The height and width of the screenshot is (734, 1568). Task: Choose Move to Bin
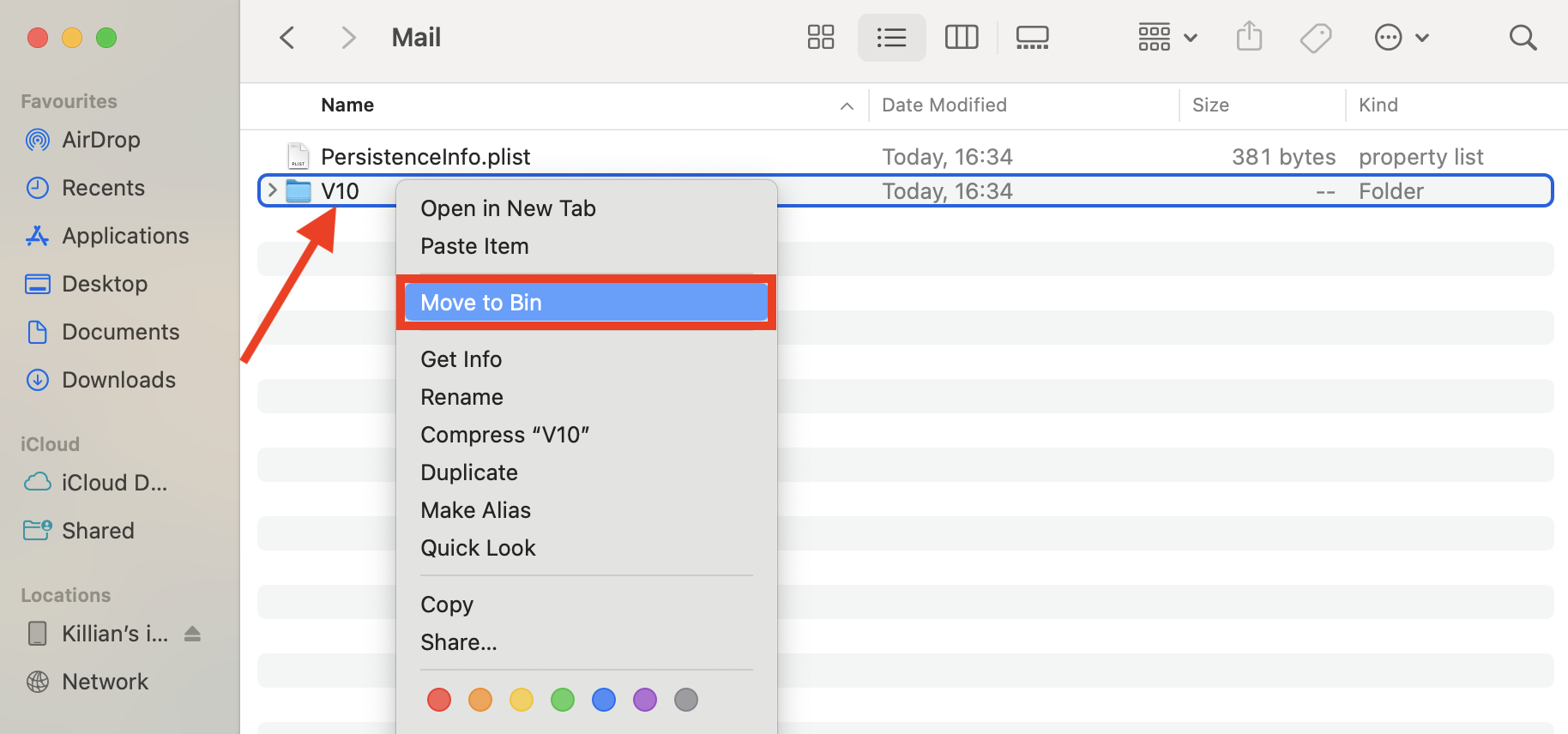coord(586,303)
